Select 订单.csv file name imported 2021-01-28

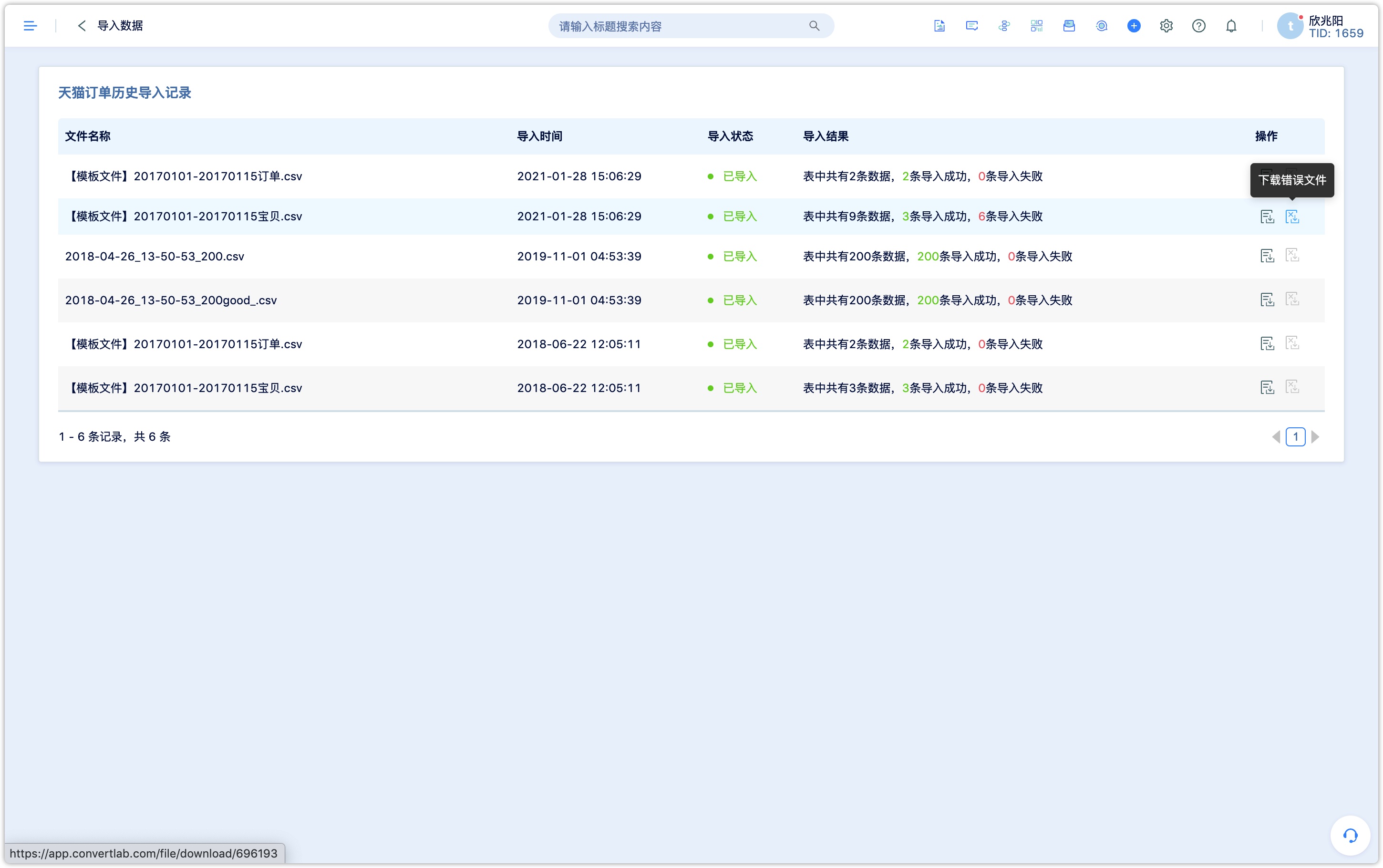184,176
